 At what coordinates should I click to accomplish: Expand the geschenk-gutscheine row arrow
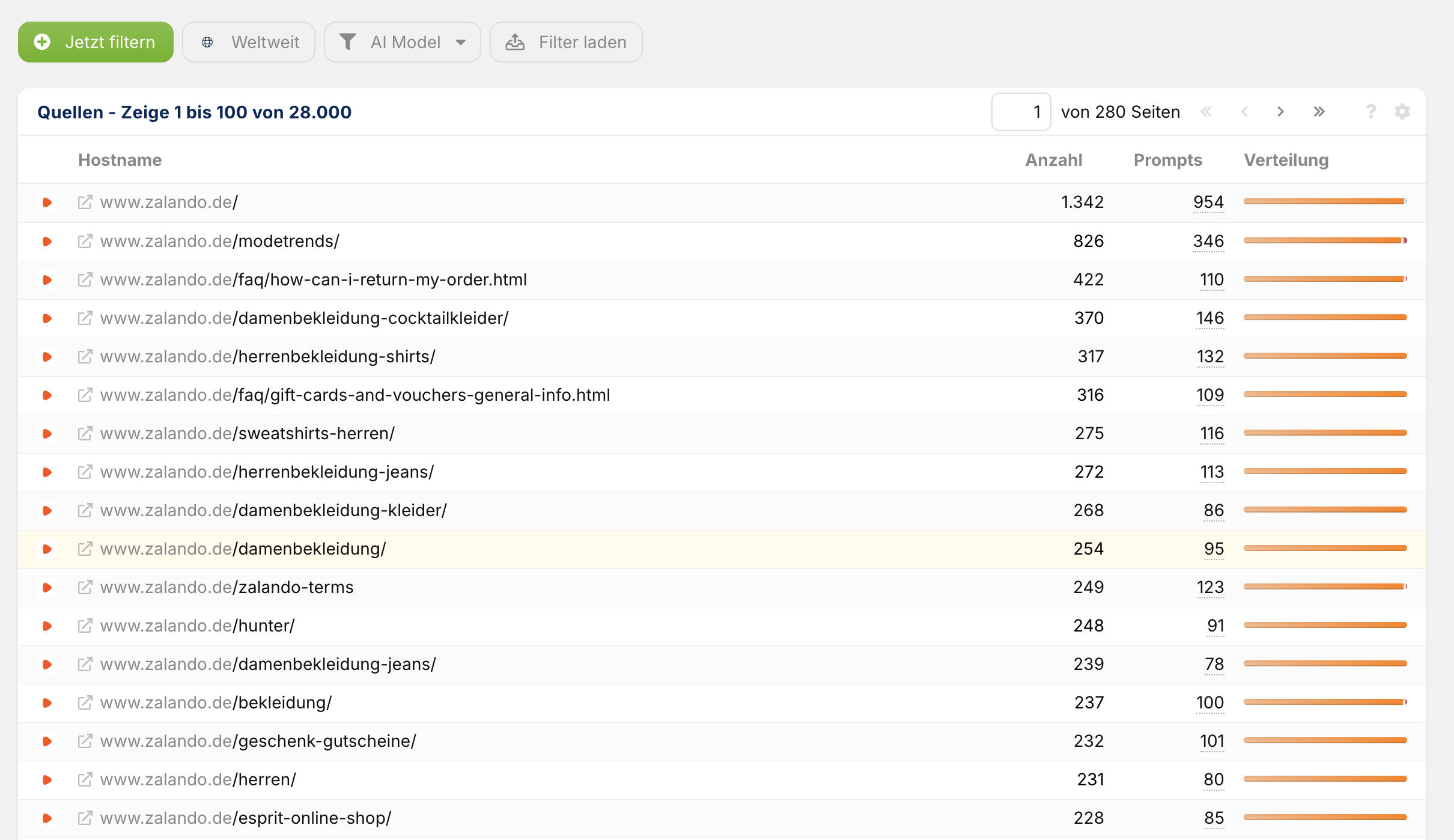pos(47,741)
